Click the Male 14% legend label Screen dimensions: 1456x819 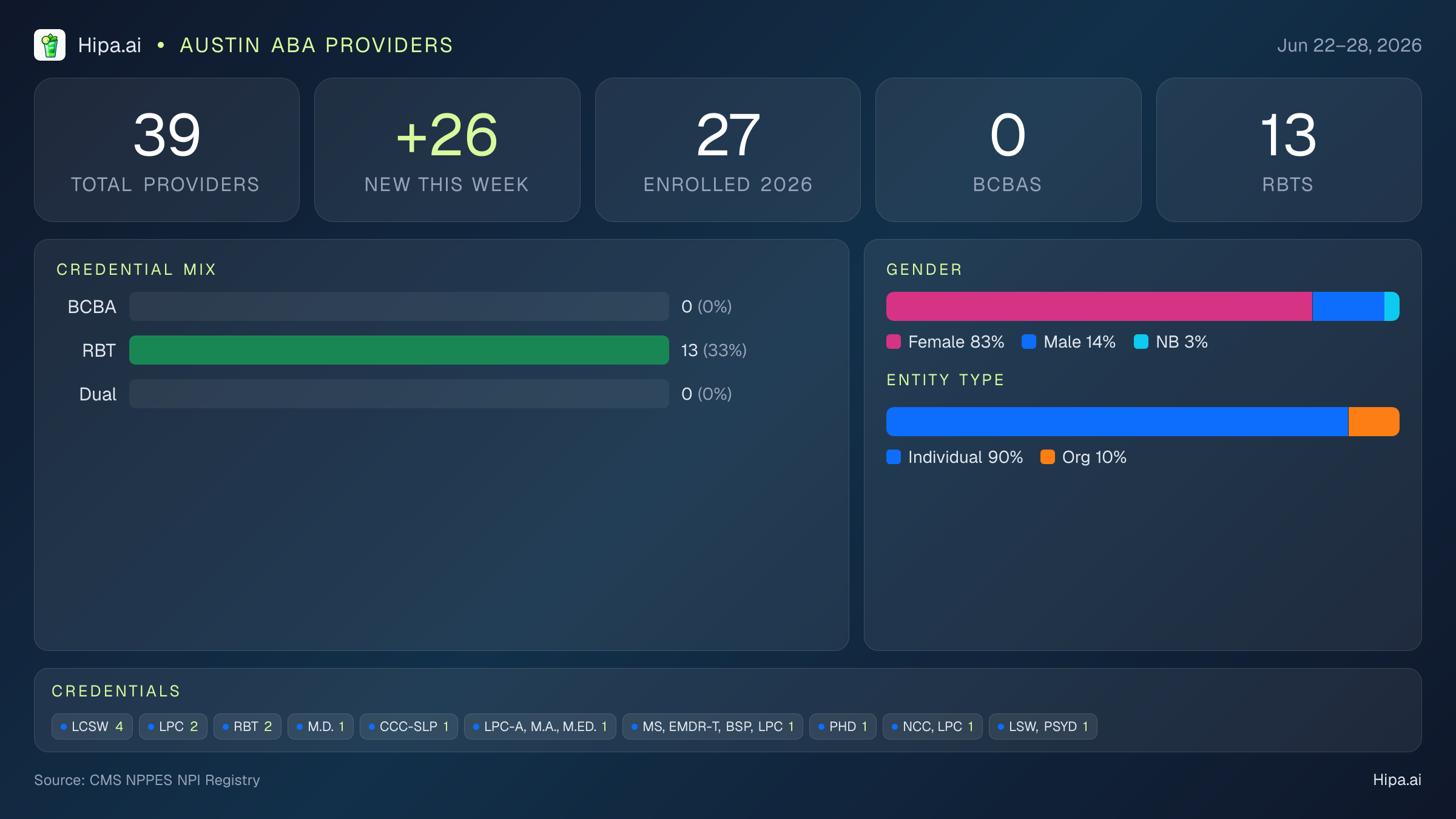tap(1080, 342)
